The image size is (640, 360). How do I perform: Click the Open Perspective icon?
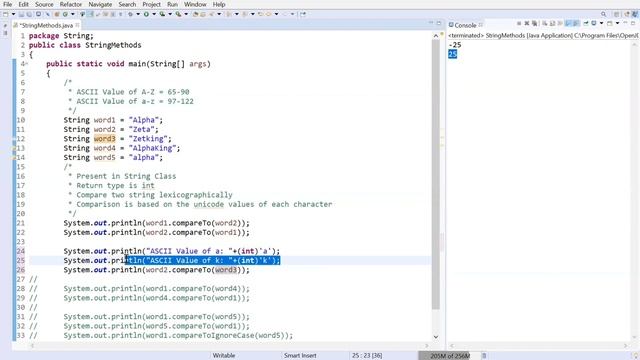click(x=617, y=14)
